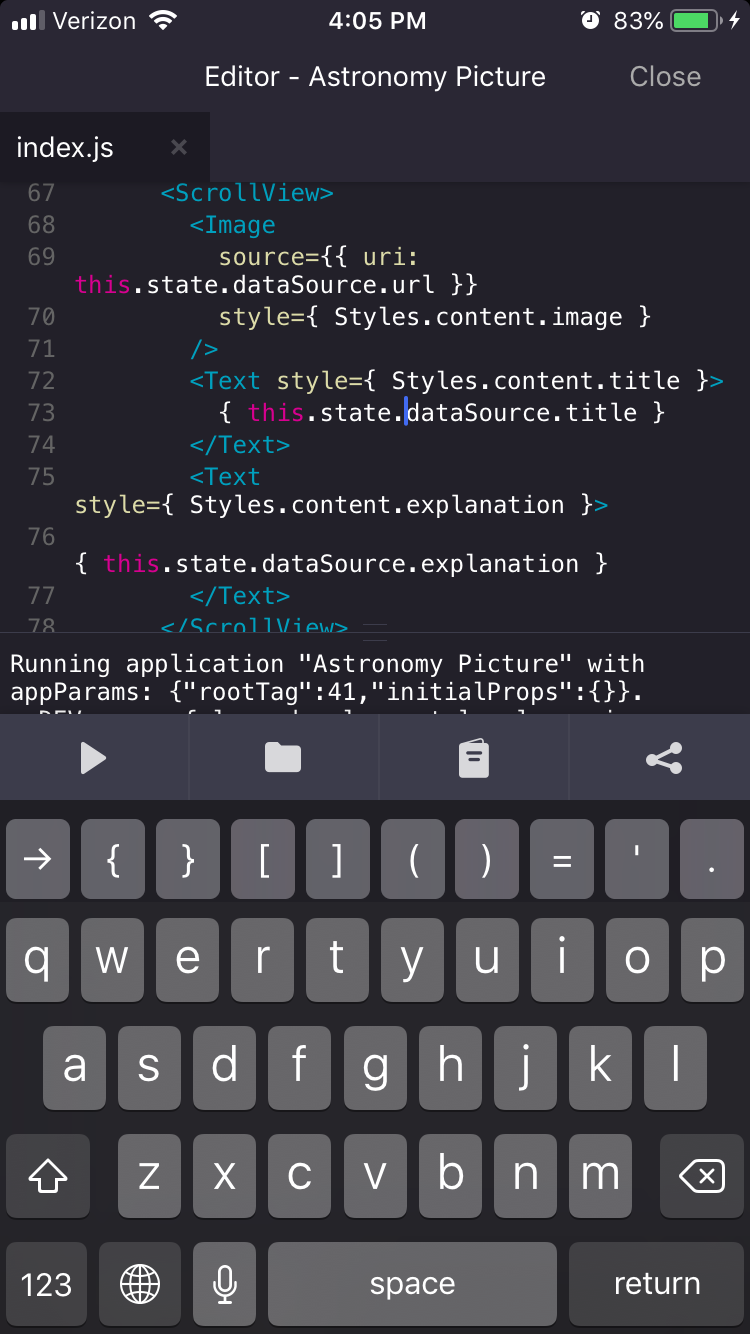Select the index.js file tab

click(x=66, y=148)
